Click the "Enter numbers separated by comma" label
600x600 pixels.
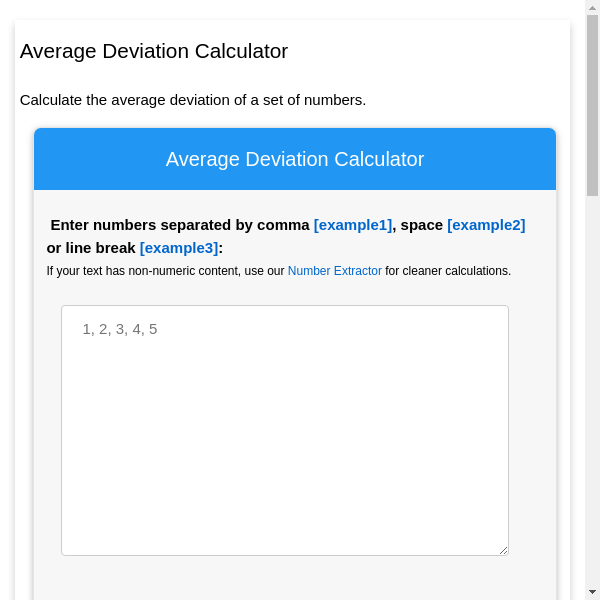(180, 225)
